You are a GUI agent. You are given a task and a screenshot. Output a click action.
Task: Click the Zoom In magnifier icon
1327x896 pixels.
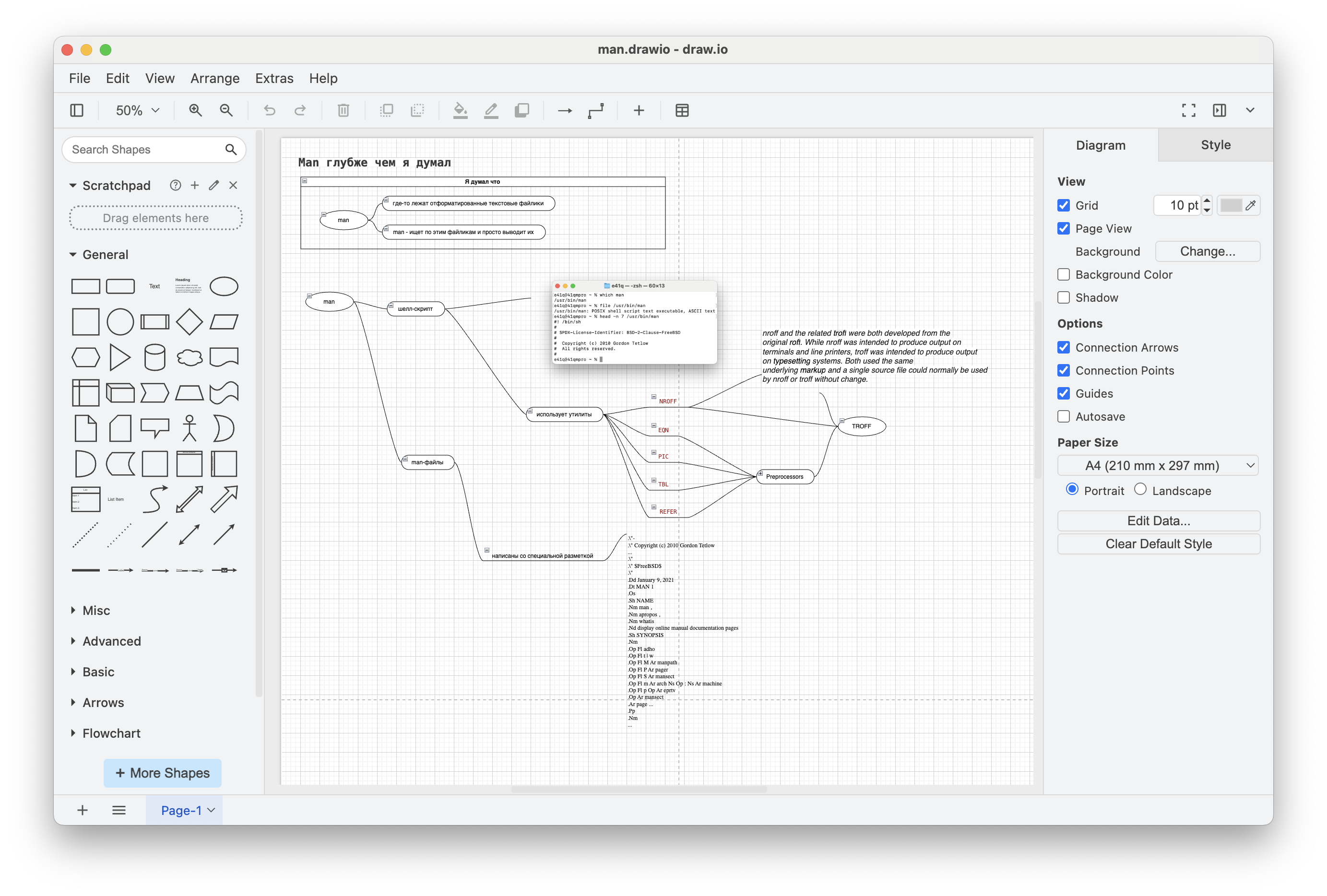point(195,110)
